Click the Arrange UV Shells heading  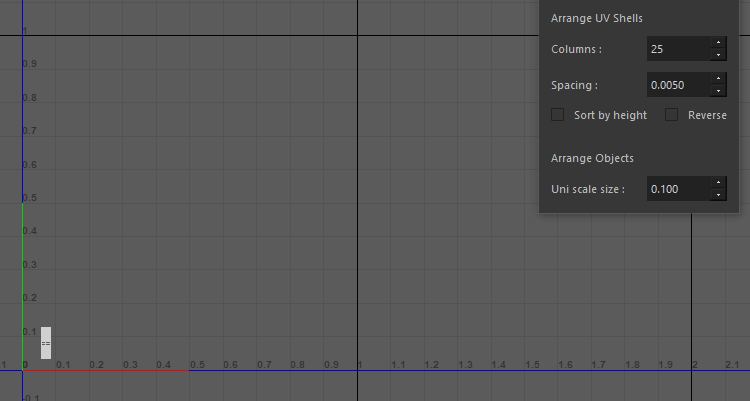pyautogui.click(x=597, y=19)
